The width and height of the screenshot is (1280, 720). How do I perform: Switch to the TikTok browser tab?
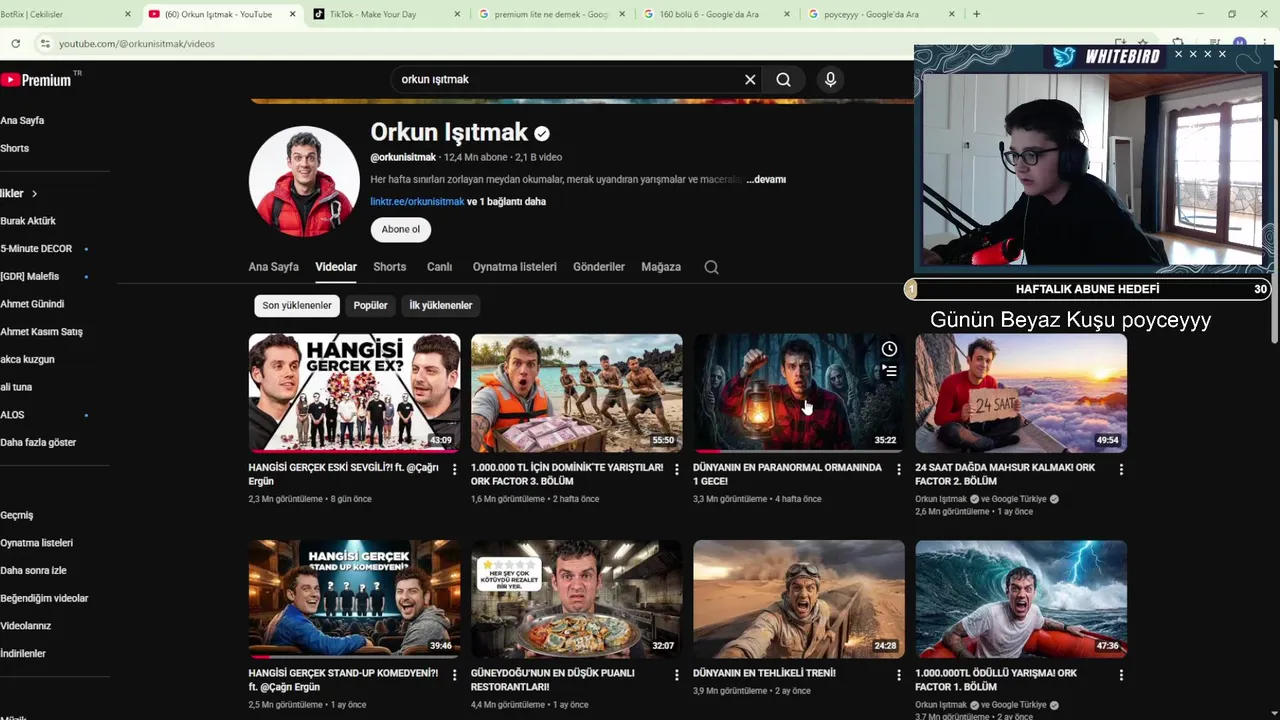387,14
